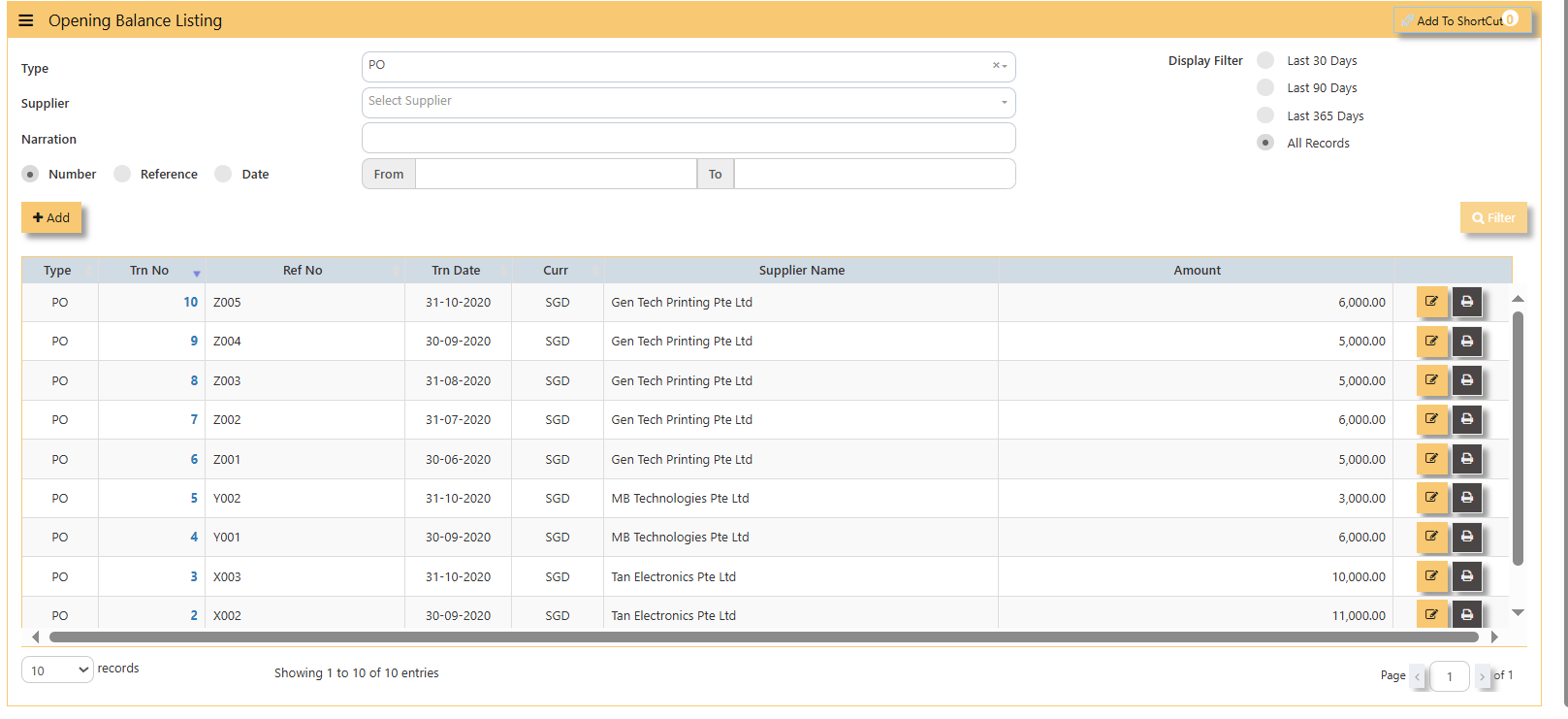Click 'Showing 1 to 10 of 10 entries'
1568x719 pixels.
pos(356,672)
